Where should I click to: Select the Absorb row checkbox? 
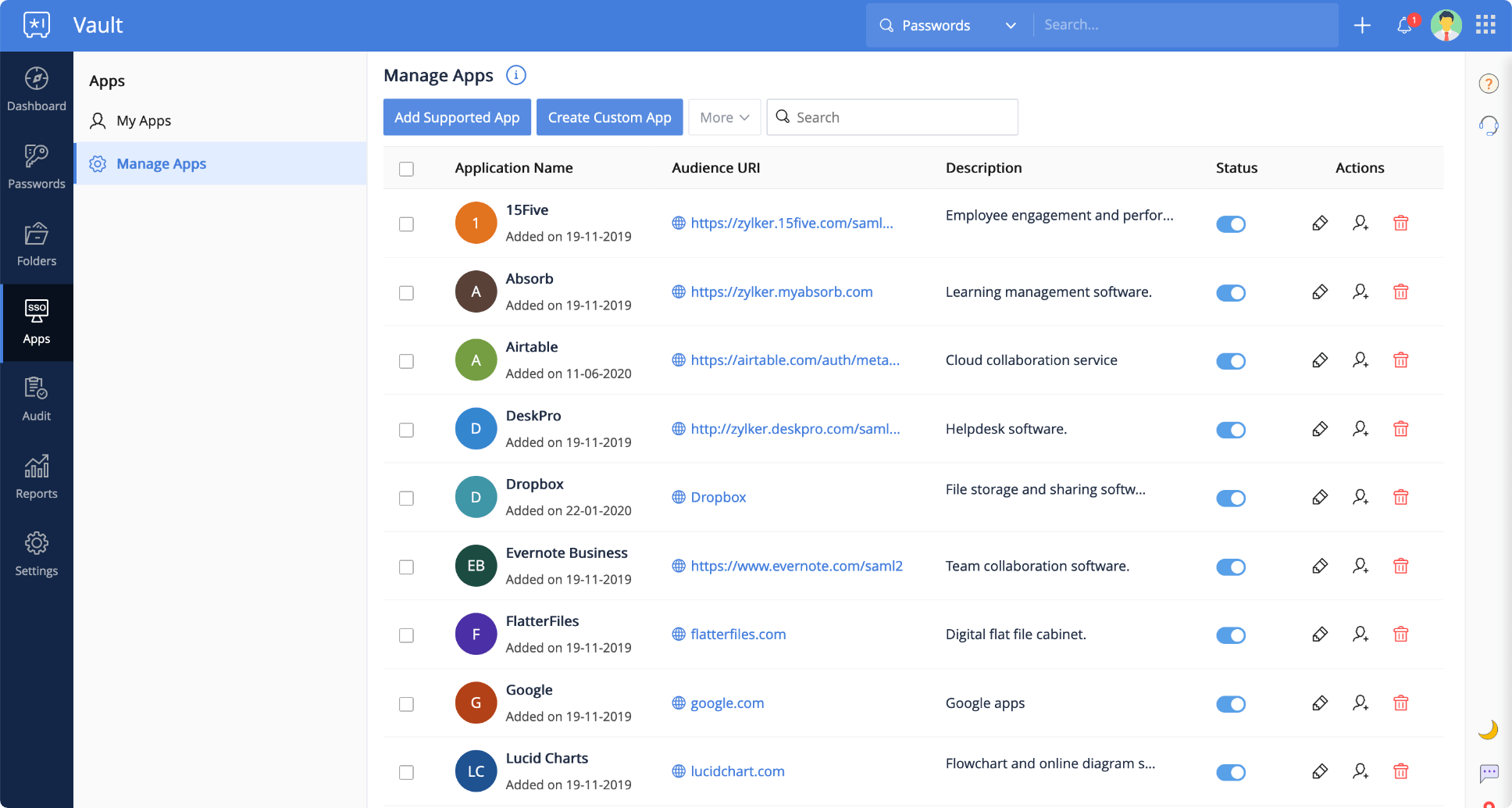click(406, 293)
